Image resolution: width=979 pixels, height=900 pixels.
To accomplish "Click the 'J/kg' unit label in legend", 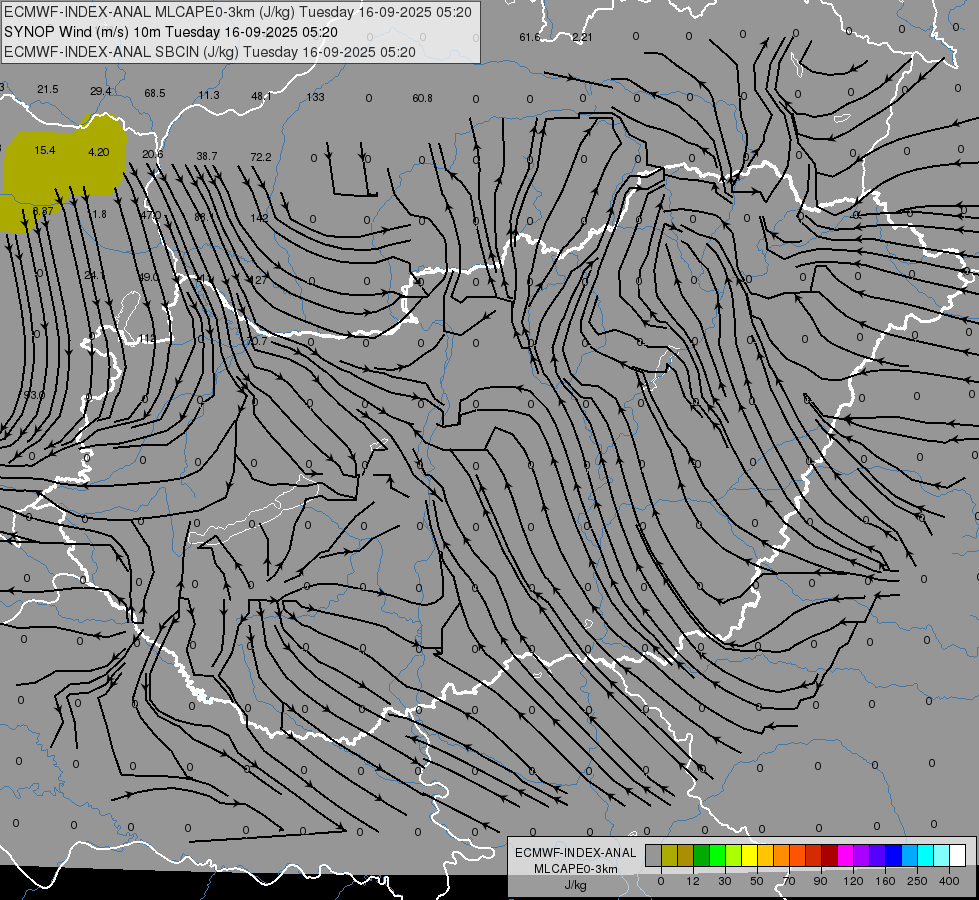I will pos(575,885).
